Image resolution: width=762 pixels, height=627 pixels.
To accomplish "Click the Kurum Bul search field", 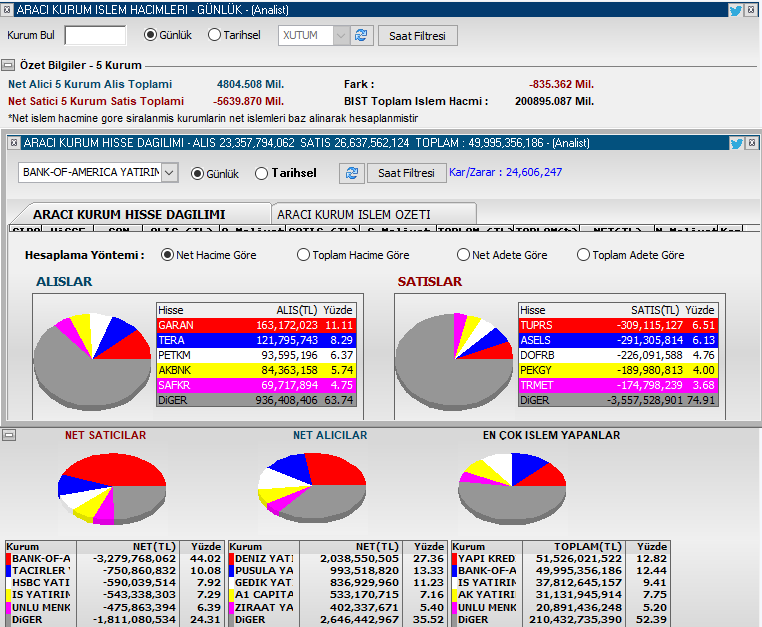I will click(x=95, y=35).
